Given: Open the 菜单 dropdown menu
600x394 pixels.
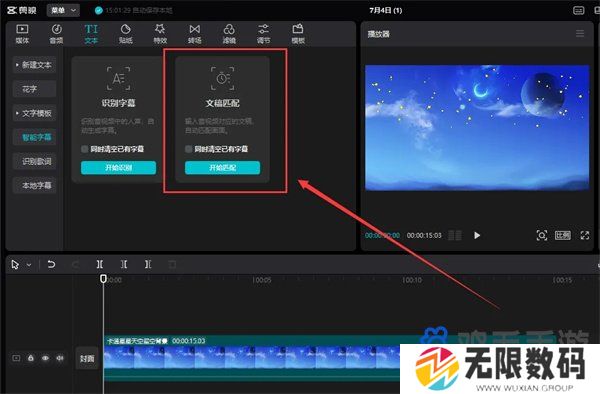Looking at the screenshot, I should click(63, 10).
